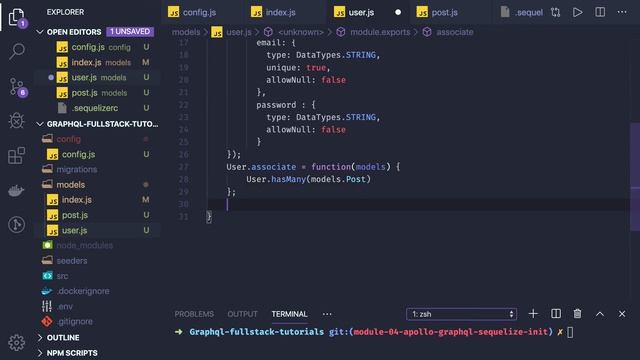Open the .env file
The height and width of the screenshot is (360, 640).
click(98, 306)
